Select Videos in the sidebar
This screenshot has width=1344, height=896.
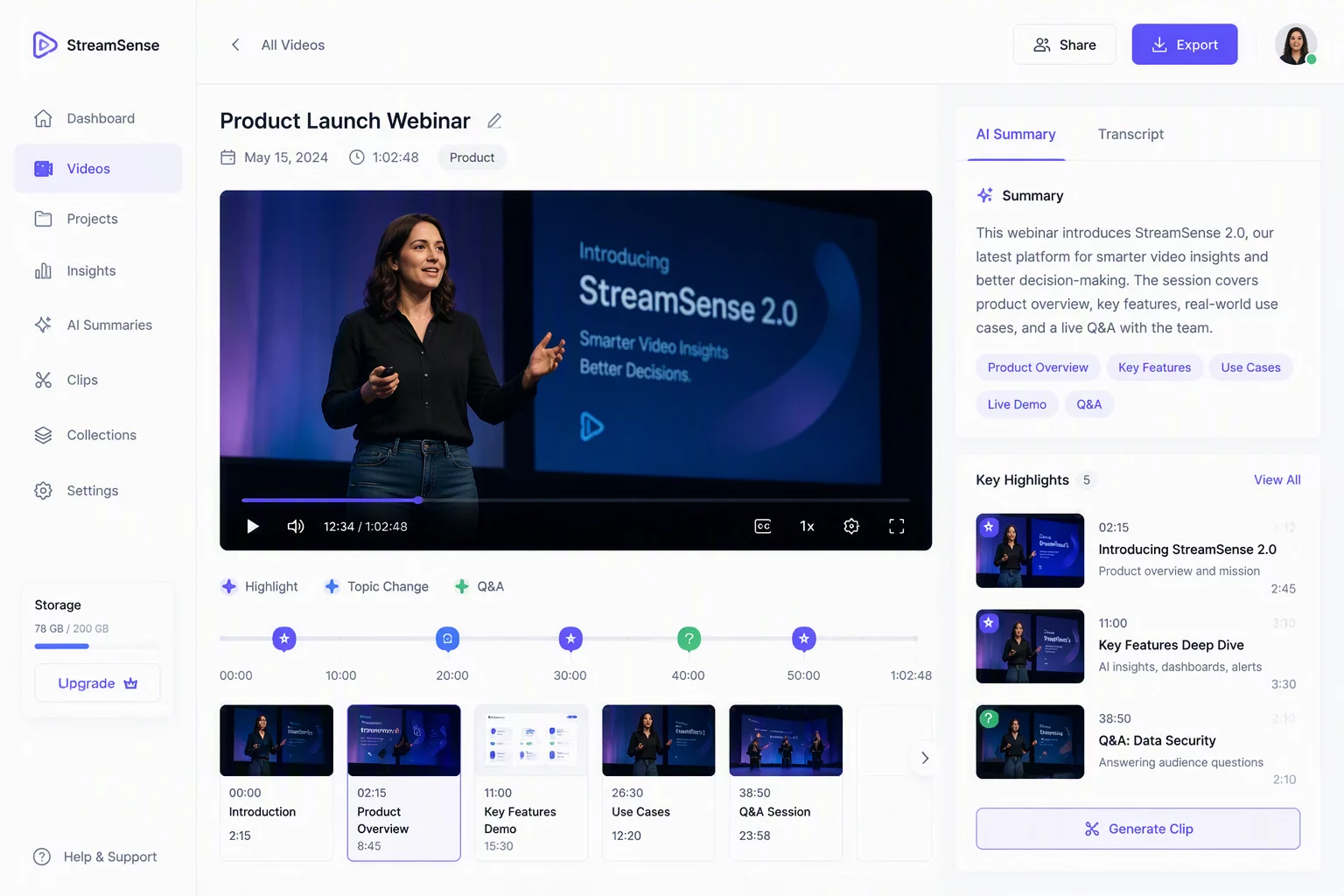tap(98, 168)
